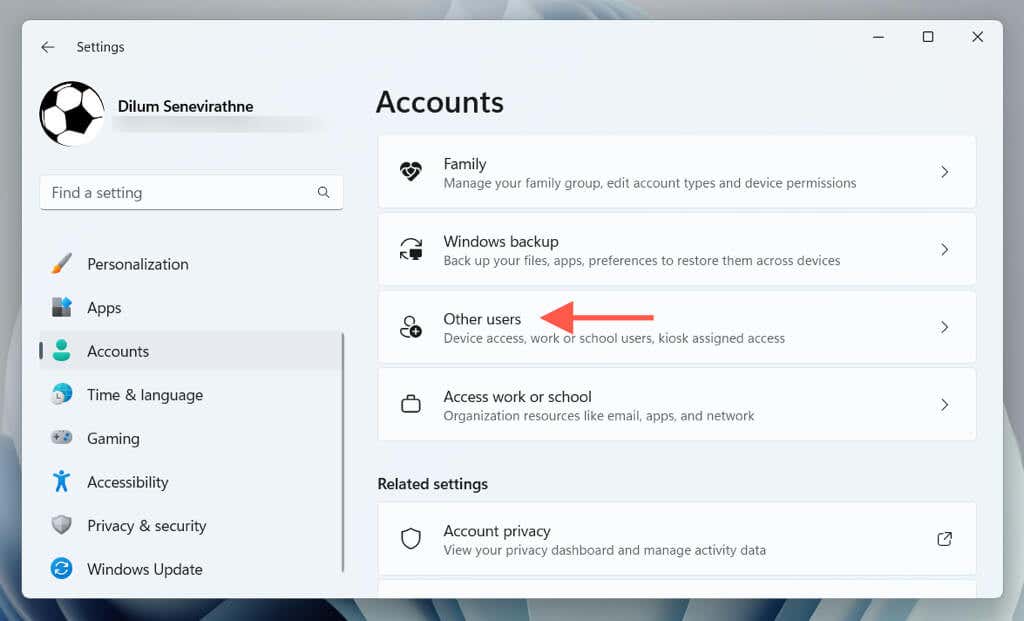Click the Access work or school briefcase icon

[x=411, y=404]
